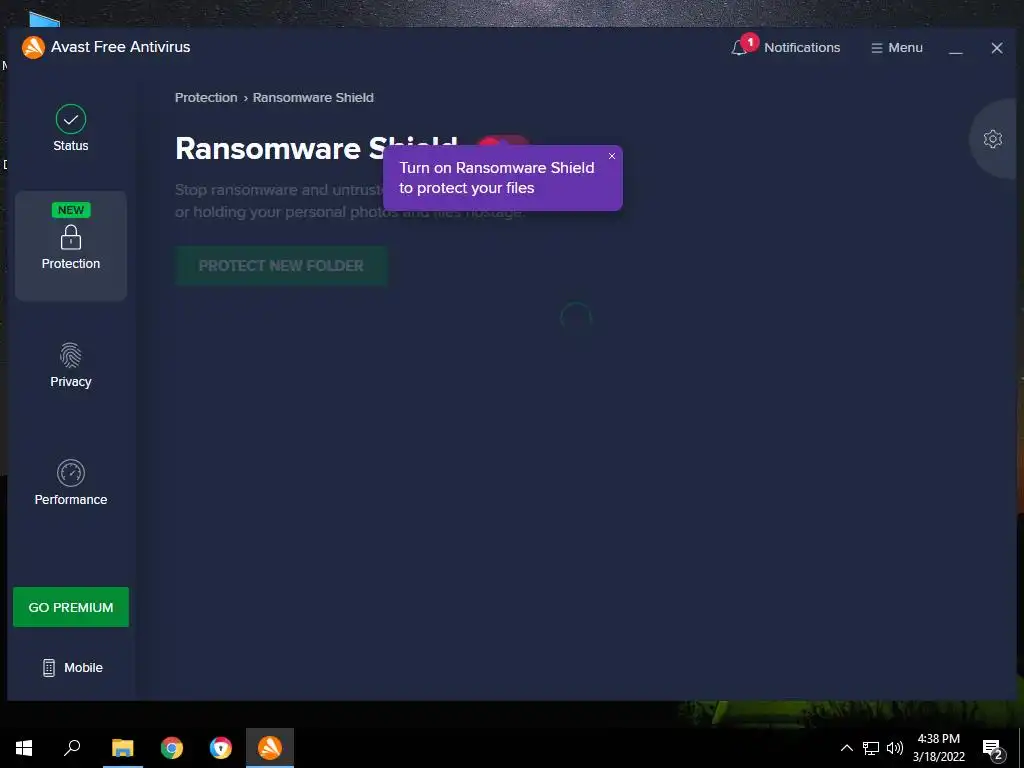Open the Privacy fingerprint section
The height and width of the screenshot is (768, 1024).
coord(71,365)
